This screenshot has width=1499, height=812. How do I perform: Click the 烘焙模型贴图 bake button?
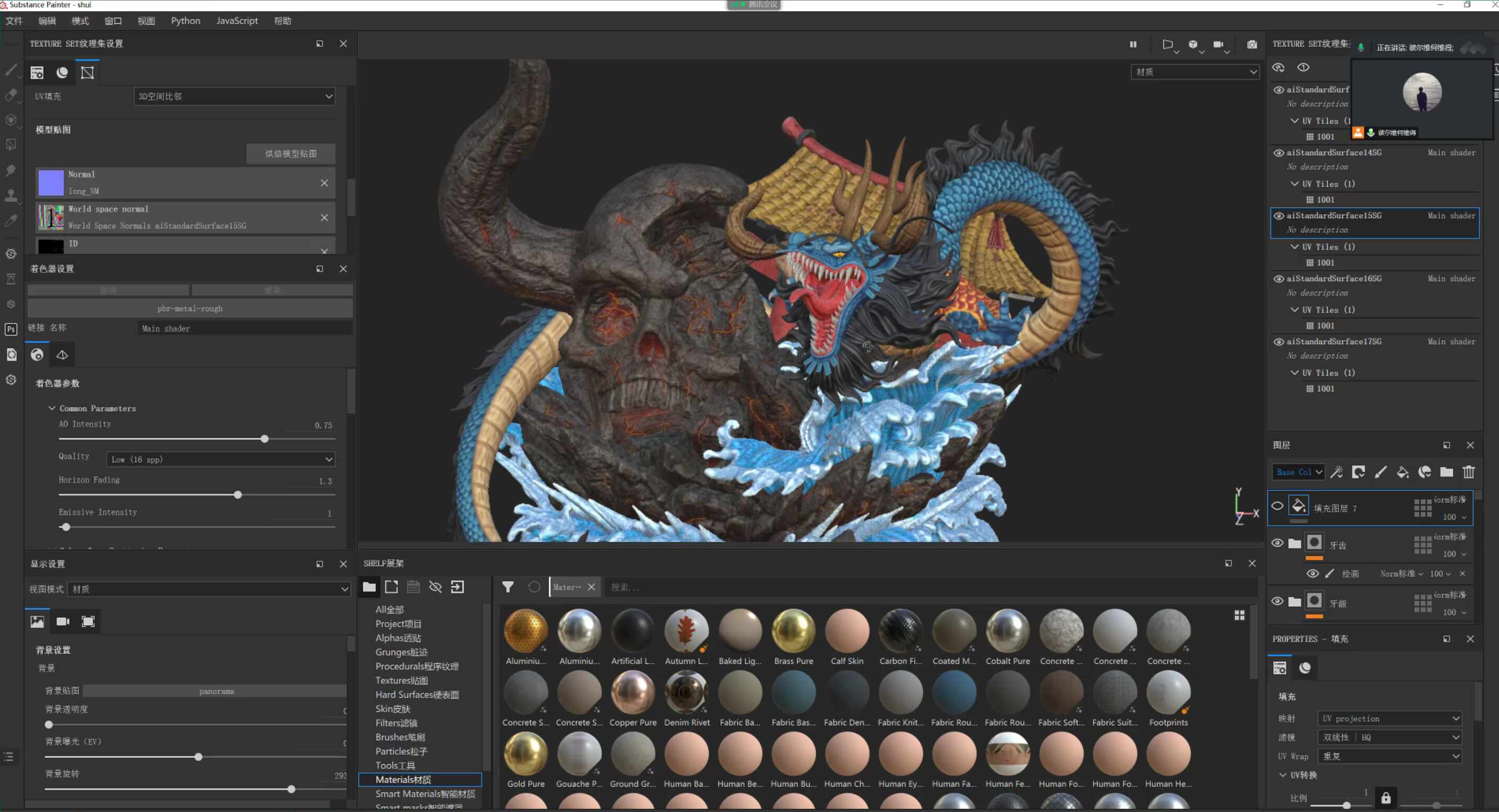coord(291,154)
